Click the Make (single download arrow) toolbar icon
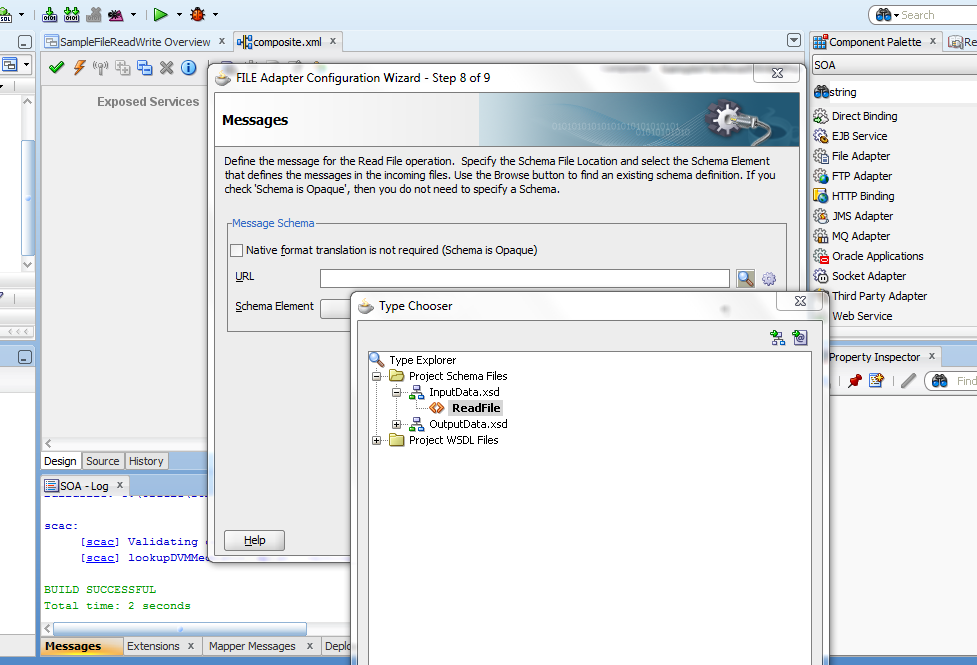 click(50, 14)
